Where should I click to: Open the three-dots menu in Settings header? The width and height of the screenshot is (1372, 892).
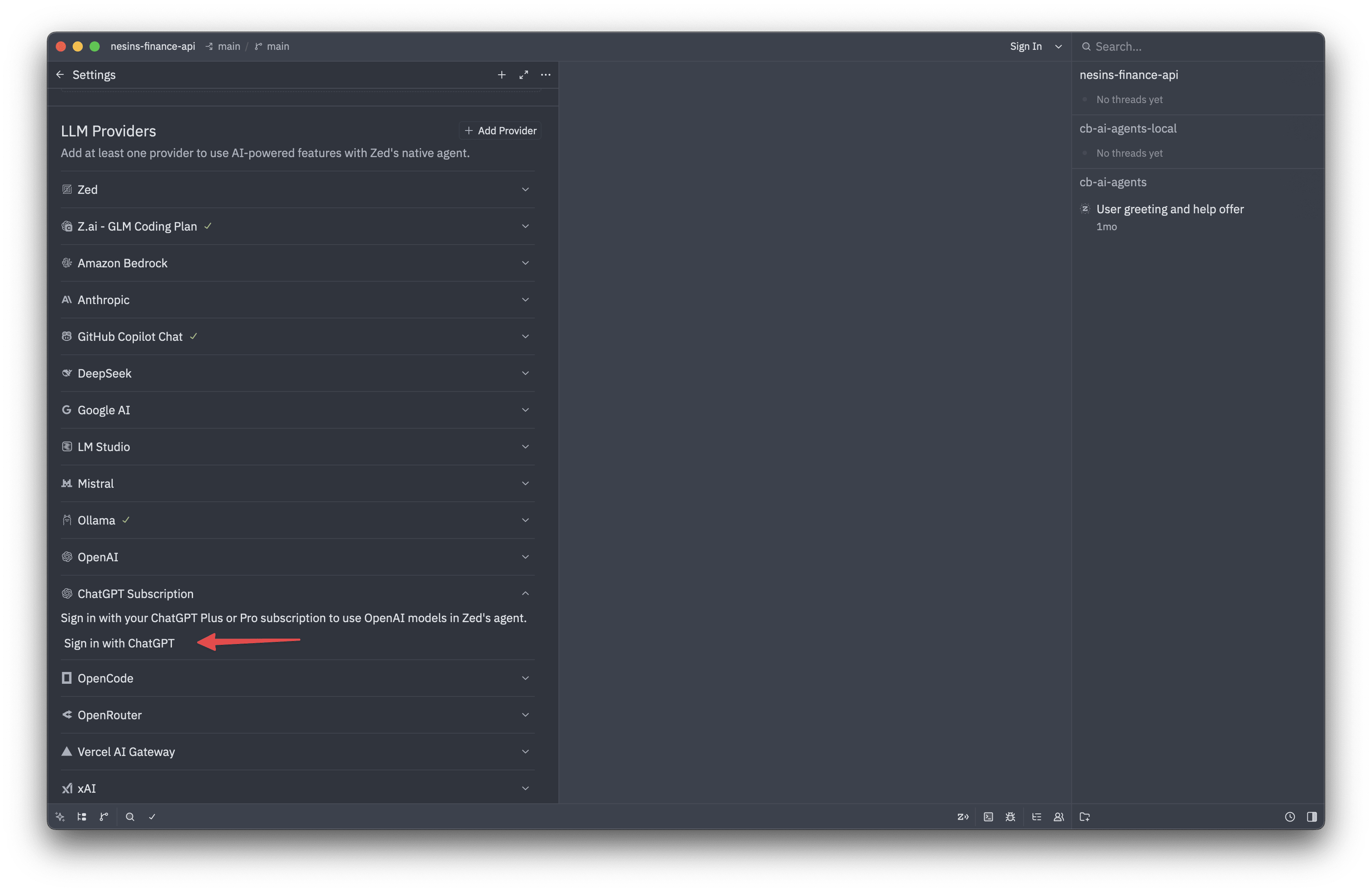[545, 75]
